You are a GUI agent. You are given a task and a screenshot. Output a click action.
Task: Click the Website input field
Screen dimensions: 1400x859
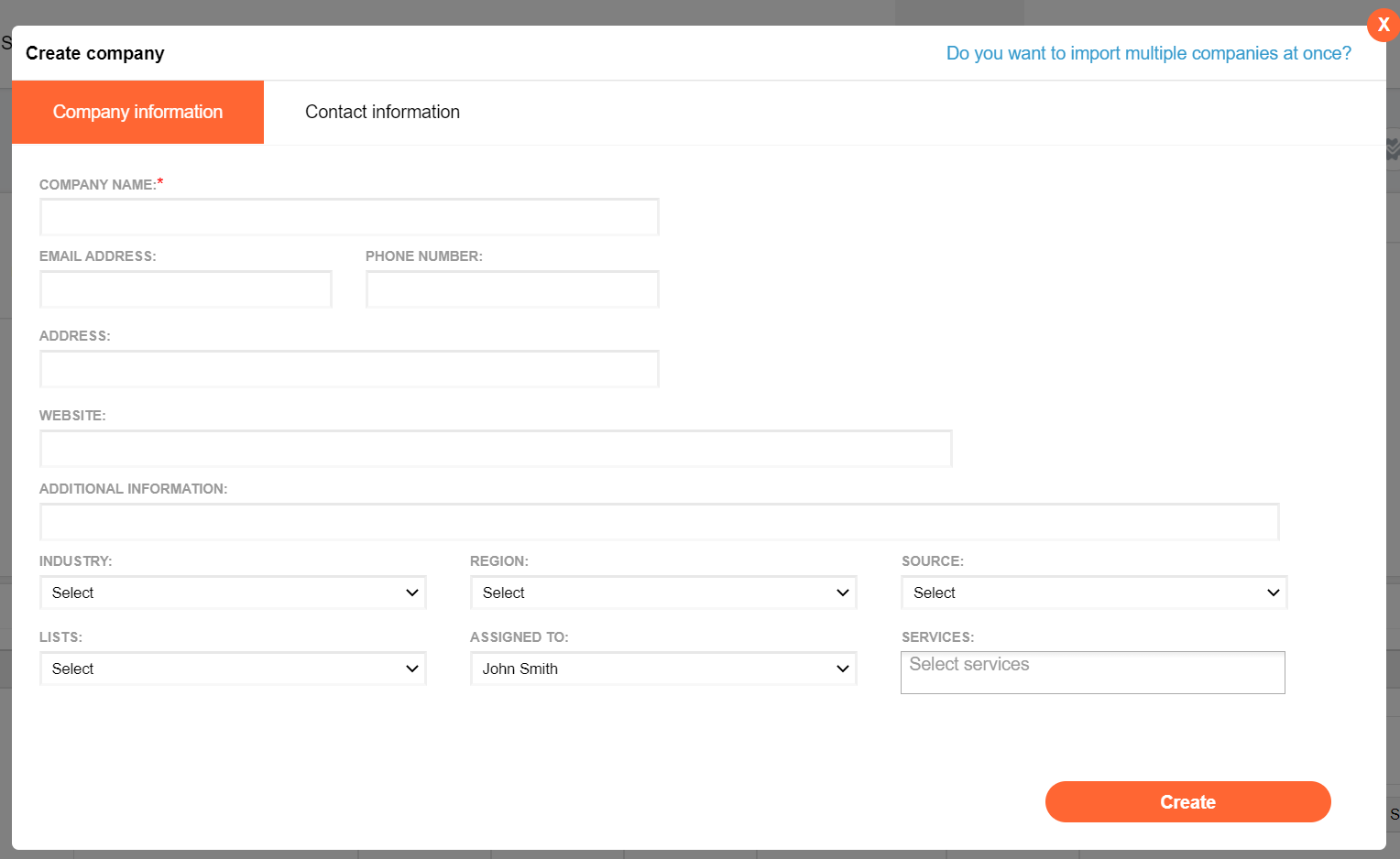496,449
